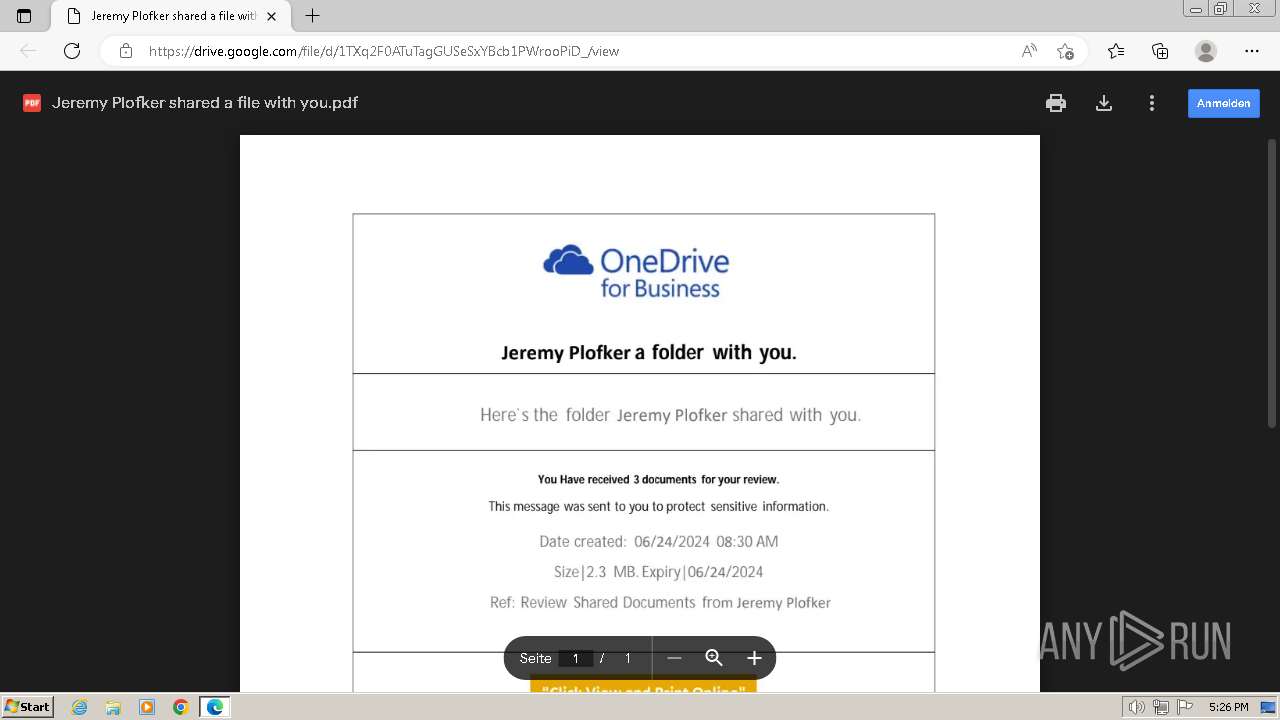
Task: Show desktop button on taskbar
Action: pyautogui.click(x=1268, y=707)
